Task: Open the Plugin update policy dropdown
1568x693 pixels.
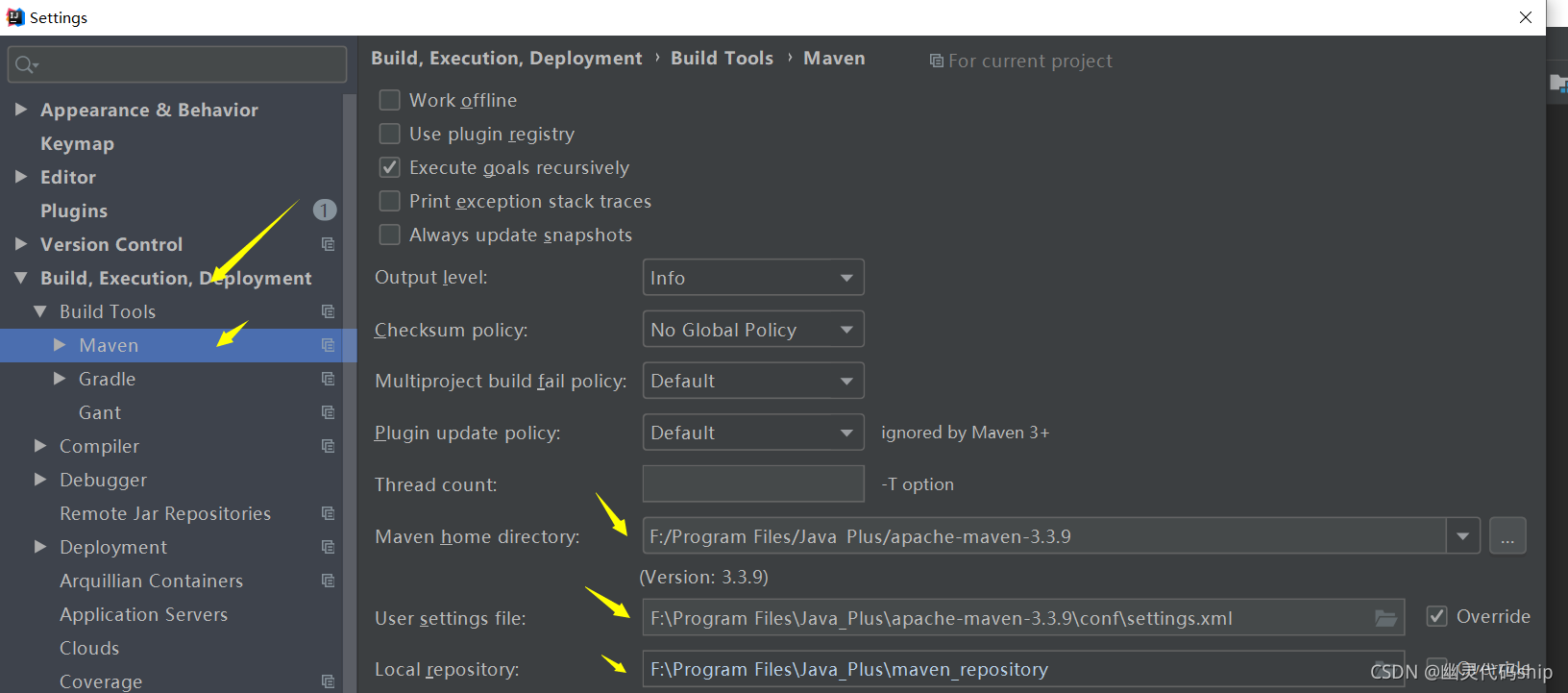Action: point(753,433)
